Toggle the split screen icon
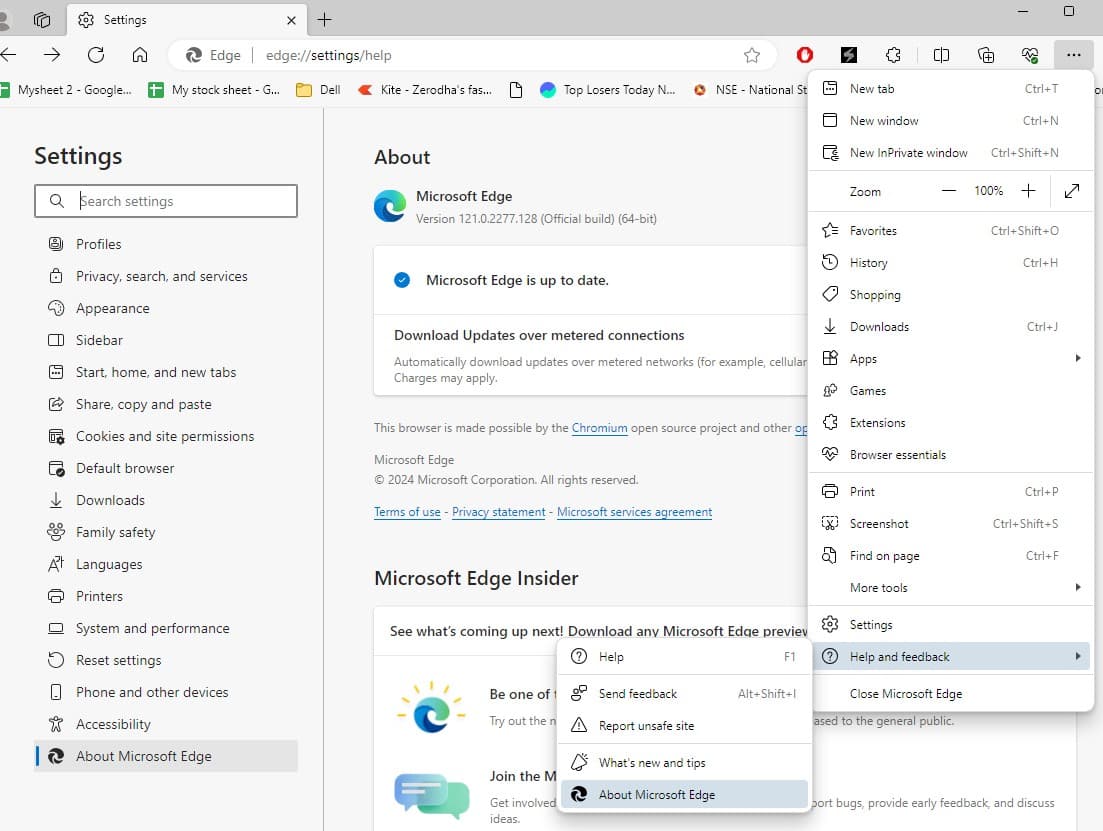The width and height of the screenshot is (1103, 831). pyautogui.click(x=941, y=55)
